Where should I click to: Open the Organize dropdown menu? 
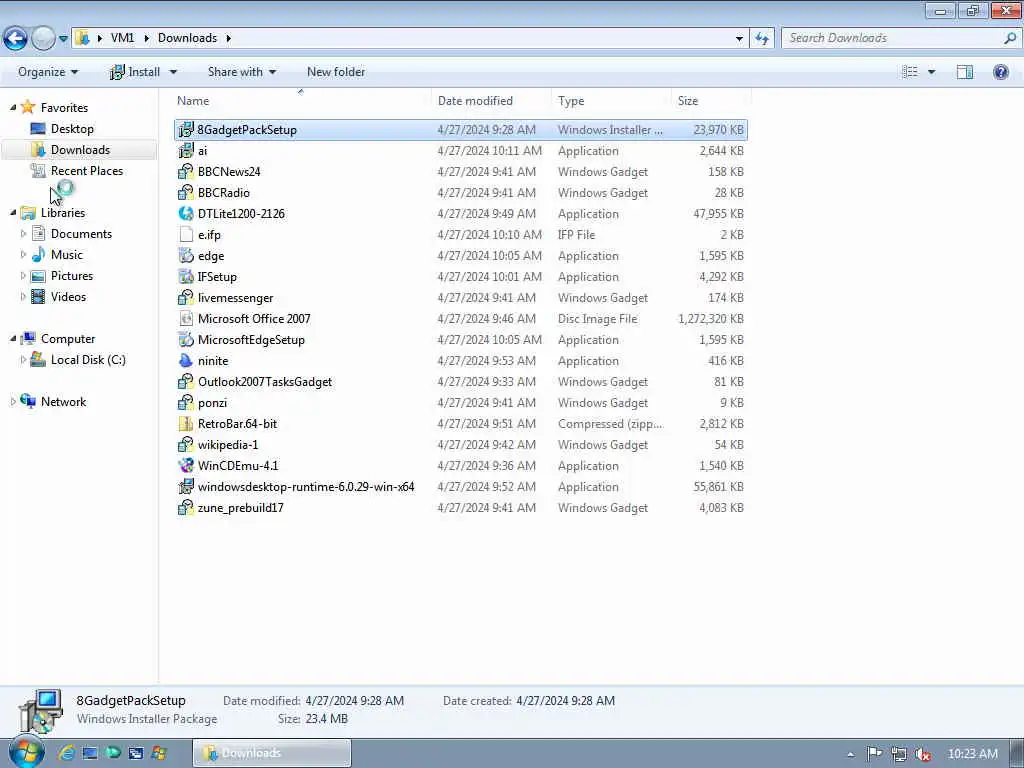48,72
